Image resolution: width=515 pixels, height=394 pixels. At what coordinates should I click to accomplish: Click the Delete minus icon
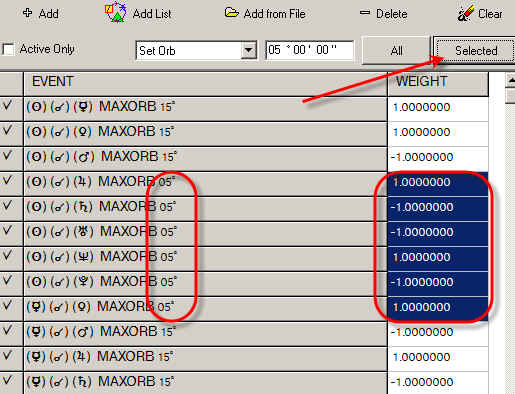(x=365, y=13)
